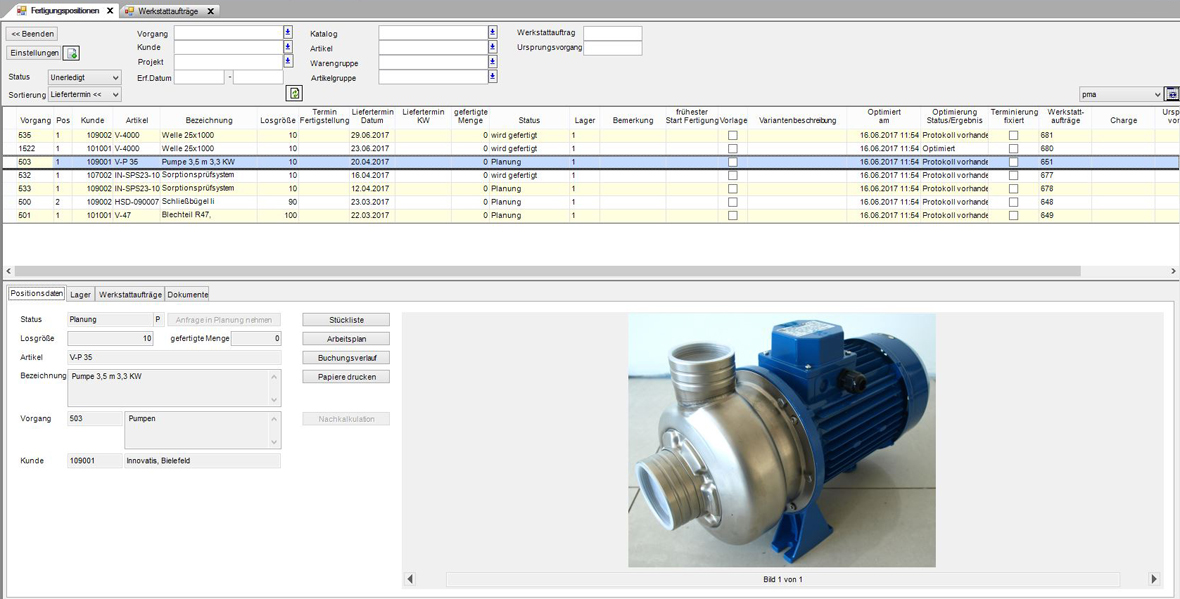Open the Warengruppe lookup arrow icon
The width and height of the screenshot is (1180, 599).
[492, 62]
